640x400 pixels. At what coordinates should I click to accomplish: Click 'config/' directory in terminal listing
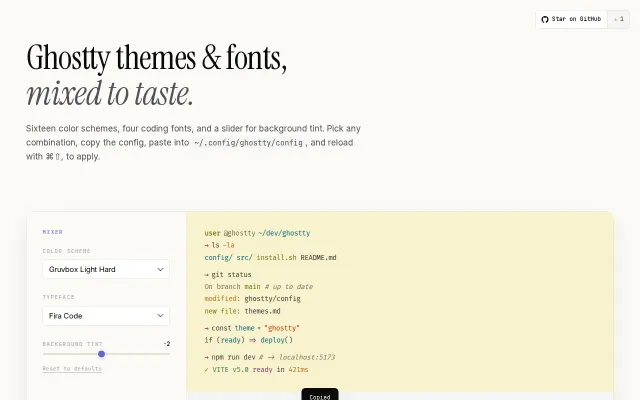point(218,258)
